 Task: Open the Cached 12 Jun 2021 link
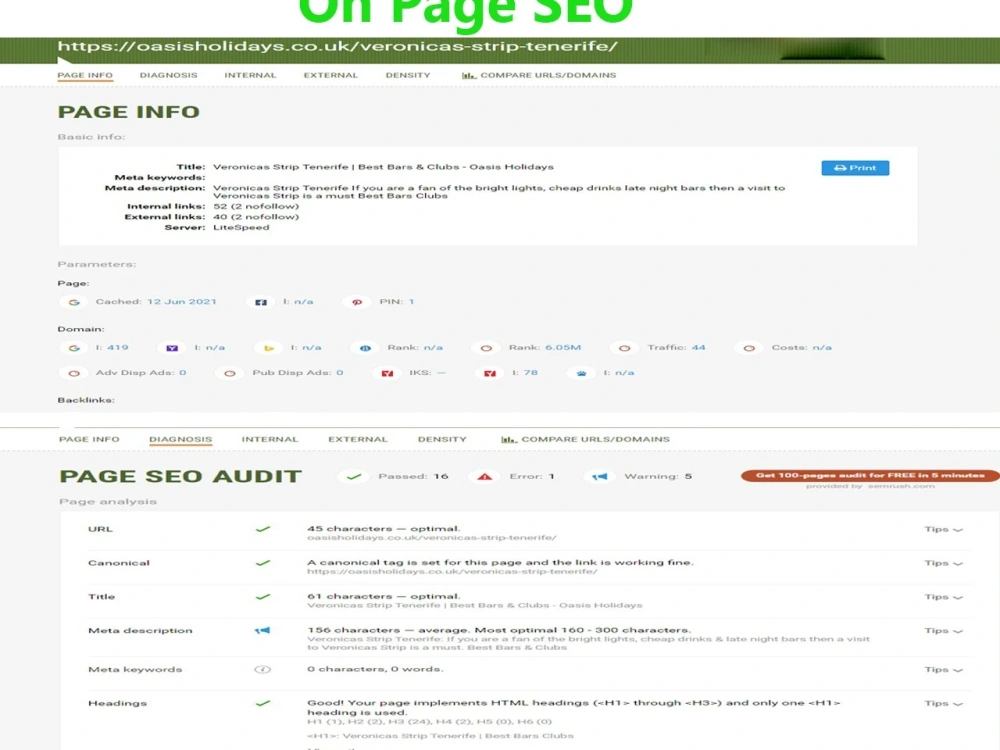(x=182, y=302)
